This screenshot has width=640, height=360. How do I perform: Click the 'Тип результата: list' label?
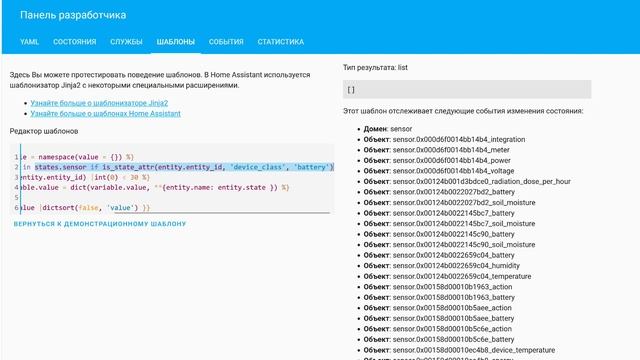pos(375,68)
